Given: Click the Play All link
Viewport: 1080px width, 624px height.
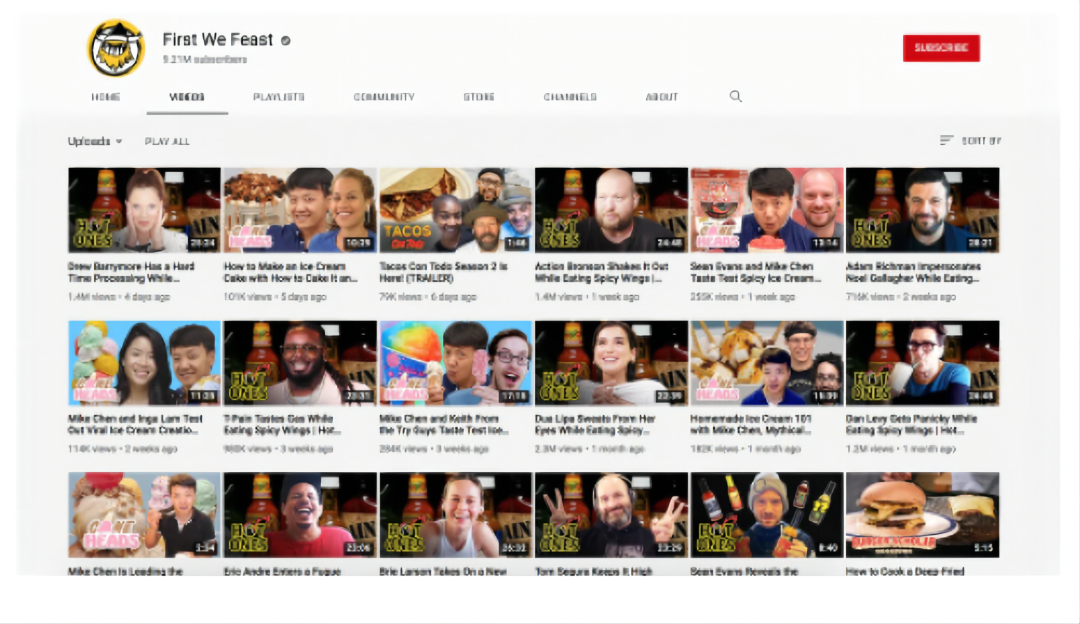Looking at the screenshot, I should pyautogui.click(x=167, y=141).
